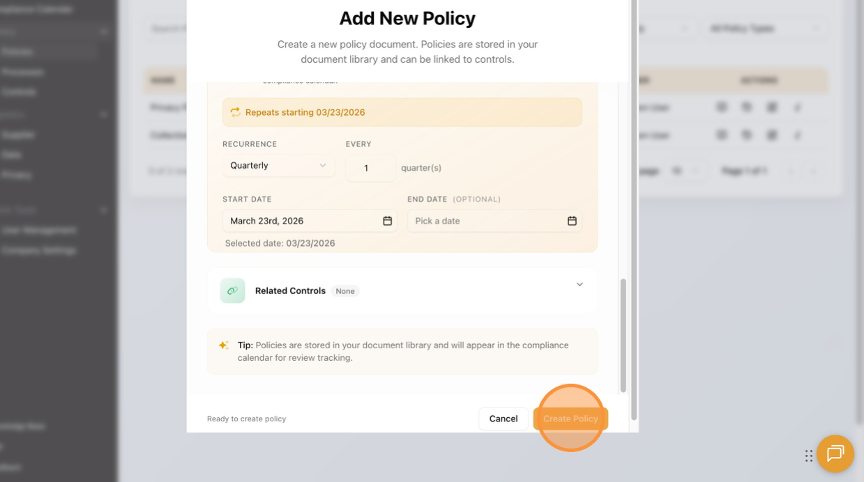The width and height of the screenshot is (864, 482).
Task: Click the Add New Policy dialog scrollbar
Action: [x=623, y=335]
